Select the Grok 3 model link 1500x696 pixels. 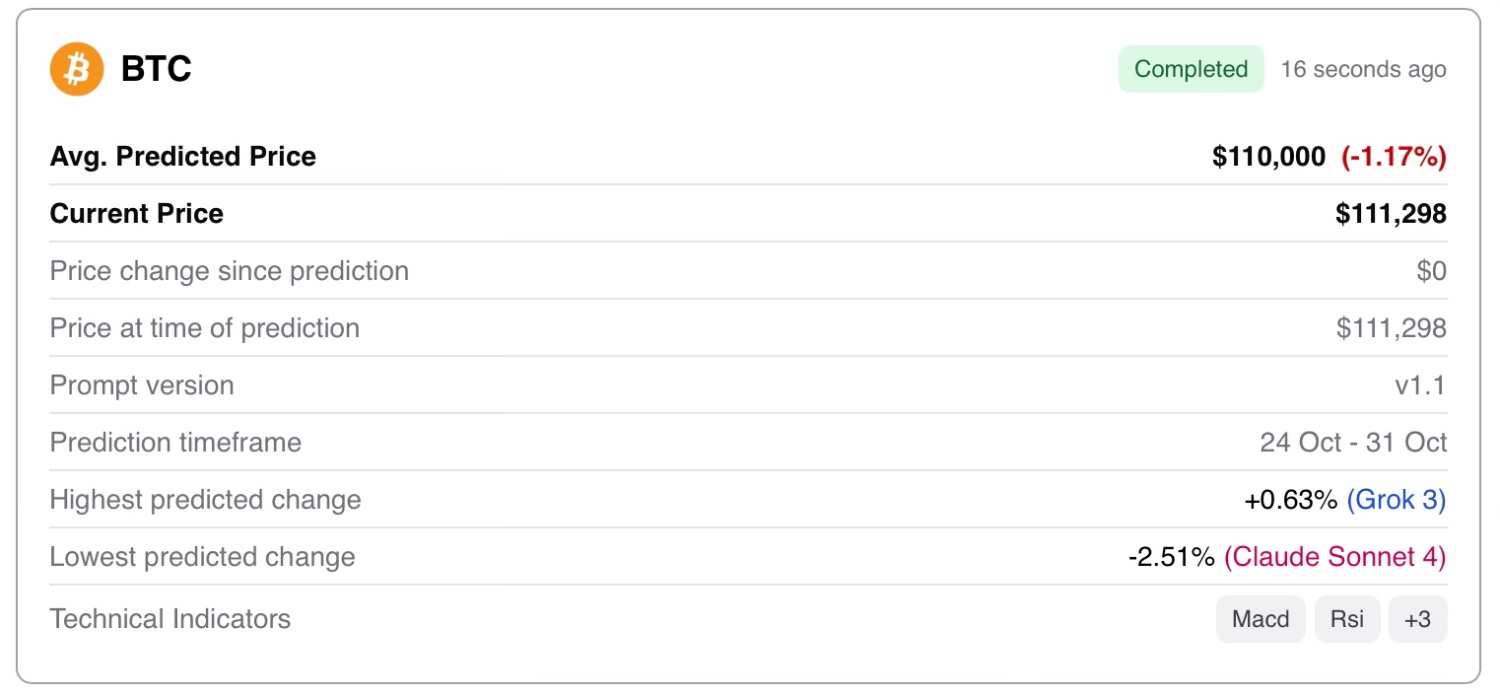1396,500
